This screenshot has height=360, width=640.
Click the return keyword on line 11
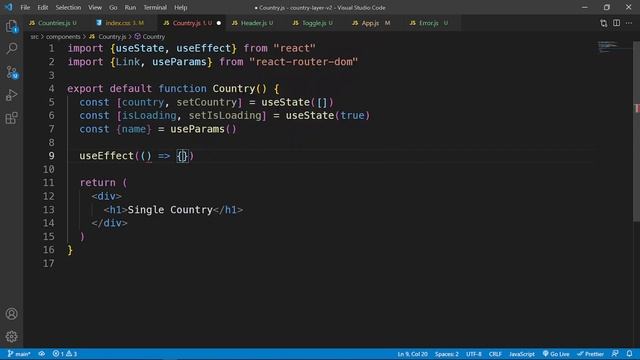click(98, 183)
